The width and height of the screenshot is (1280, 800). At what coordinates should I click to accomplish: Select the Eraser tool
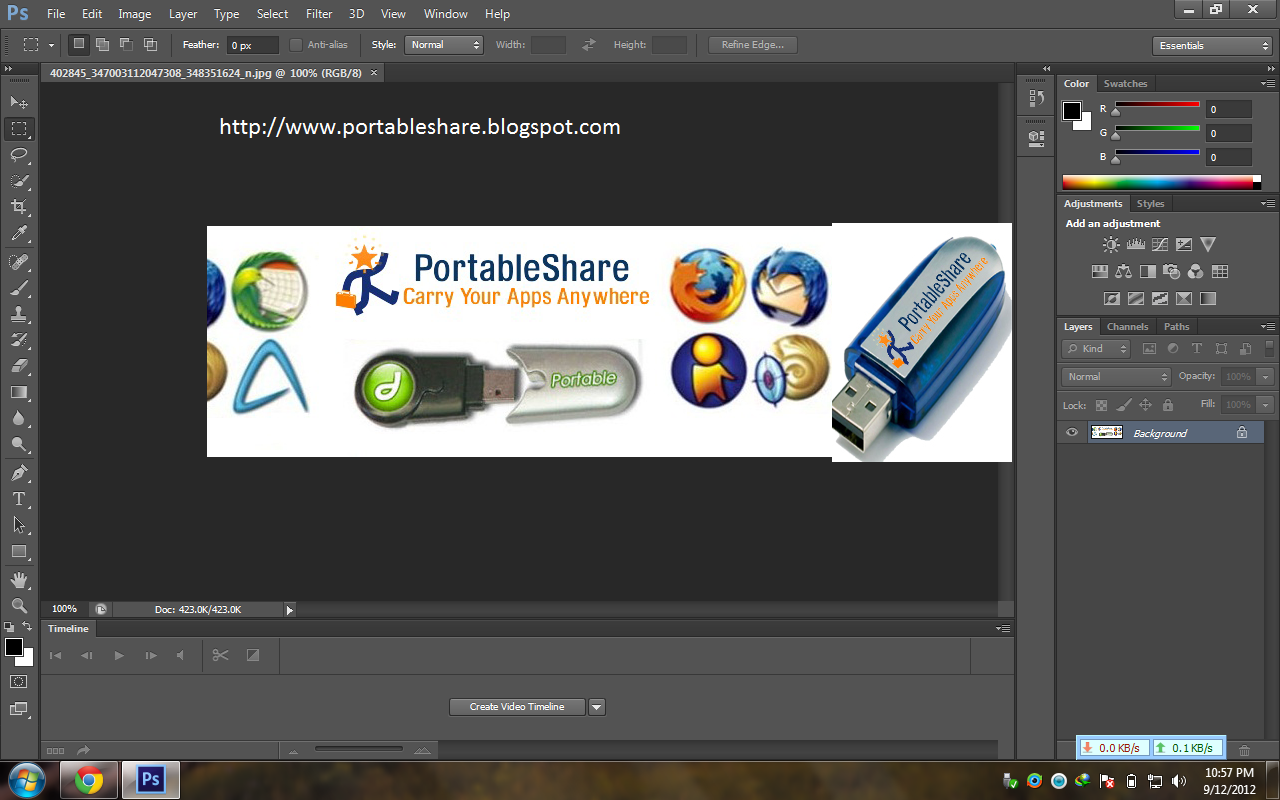19,366
